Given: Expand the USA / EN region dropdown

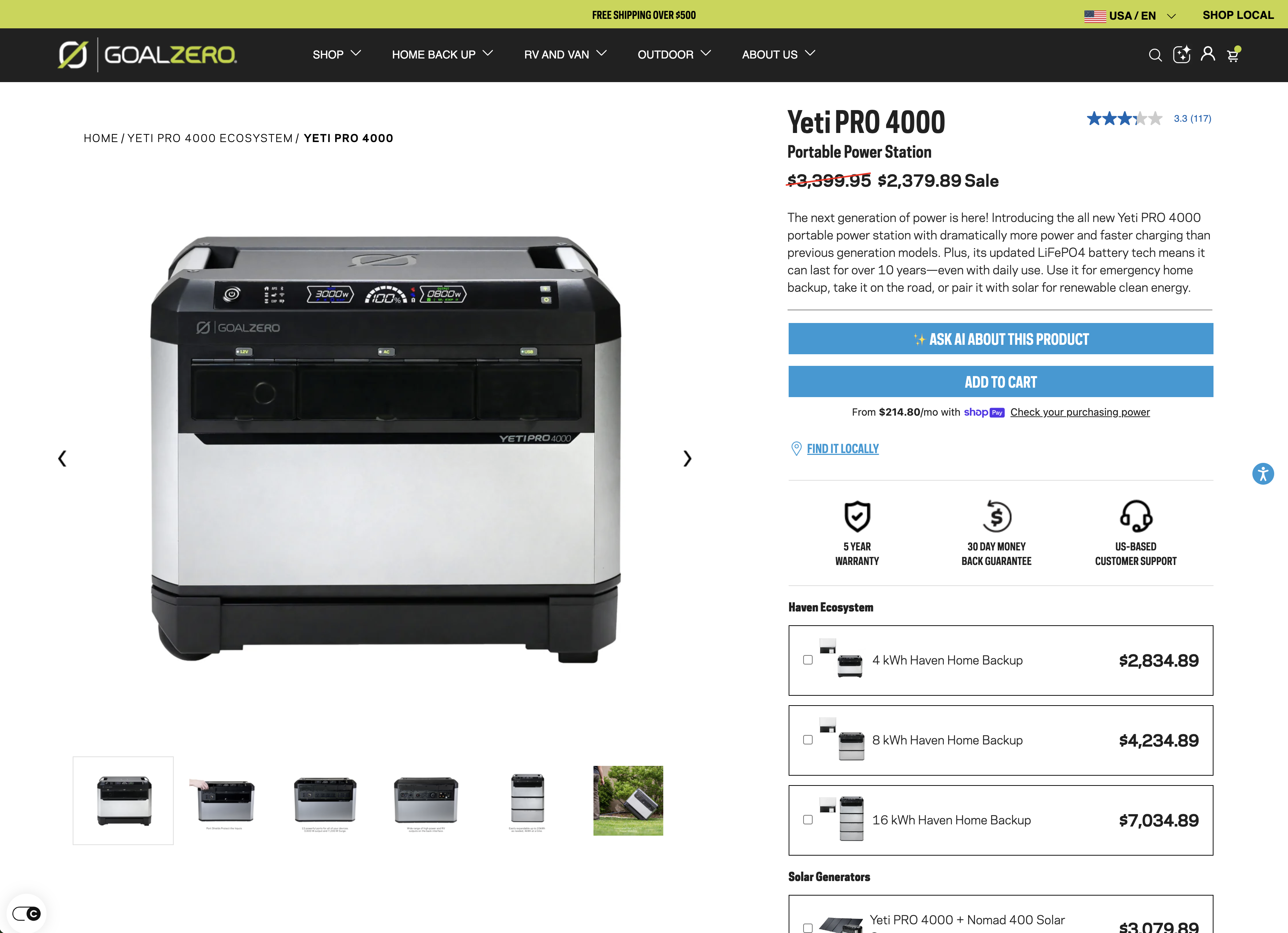Looking at the screenshot, I should point(1130,16).
